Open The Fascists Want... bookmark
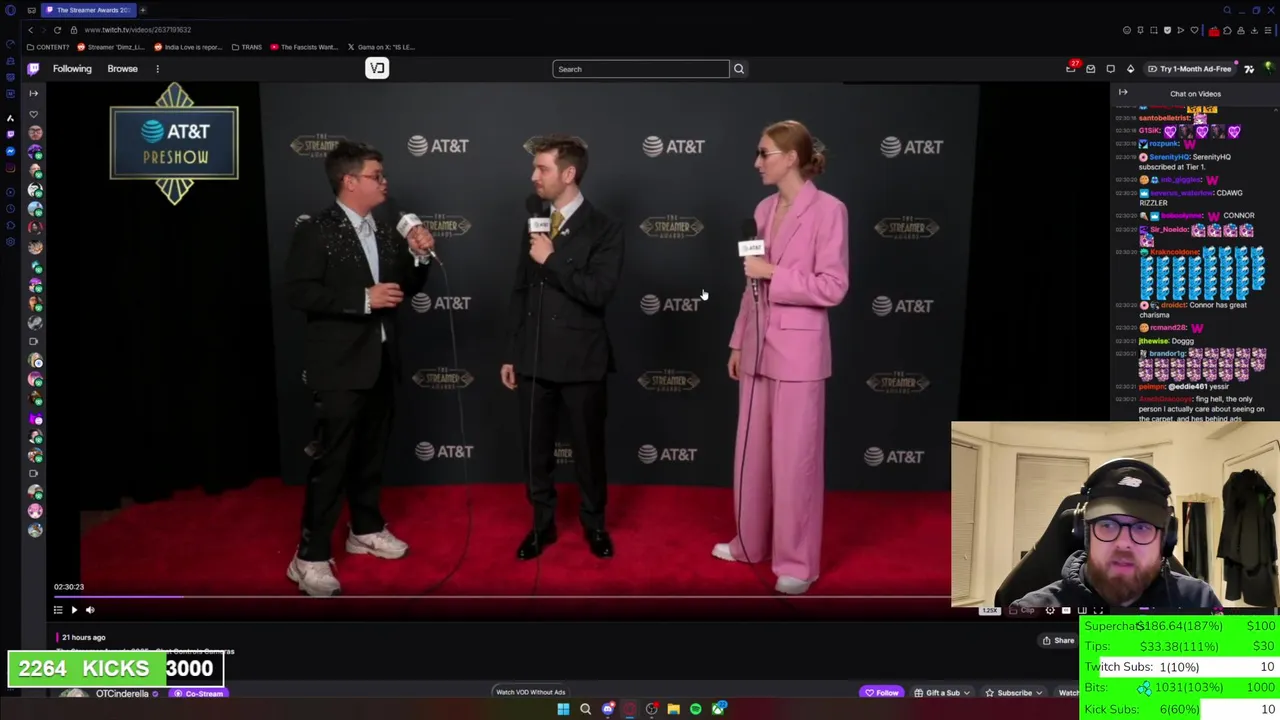 click(304, 47)
